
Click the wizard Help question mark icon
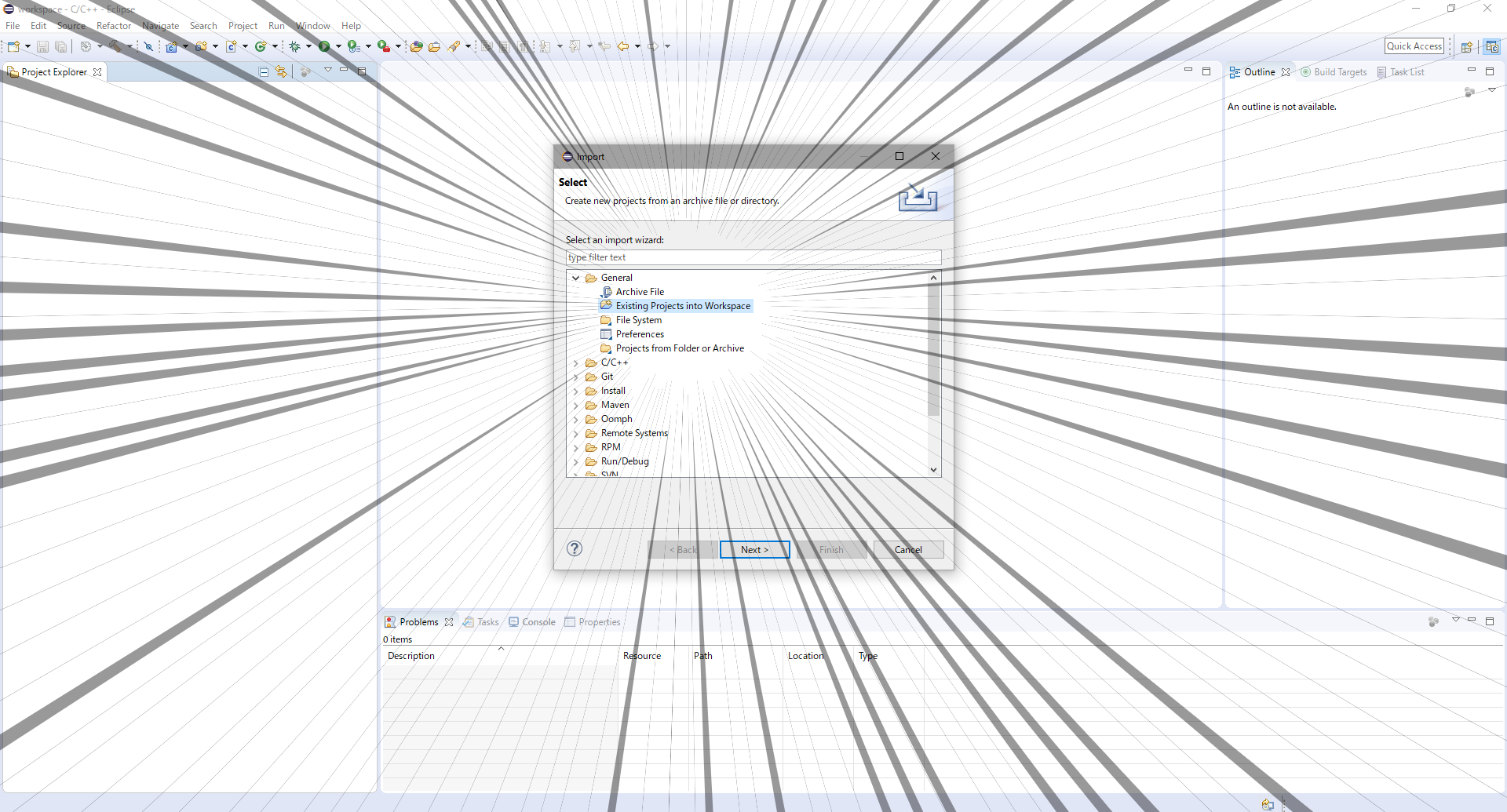(574, 549)
